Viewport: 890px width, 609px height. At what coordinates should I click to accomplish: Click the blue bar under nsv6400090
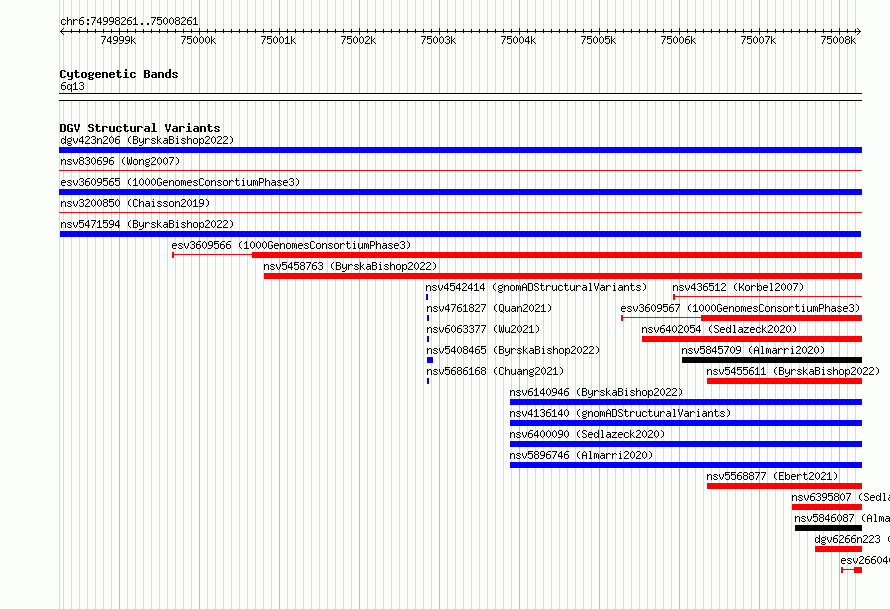(x=686, y=444)
